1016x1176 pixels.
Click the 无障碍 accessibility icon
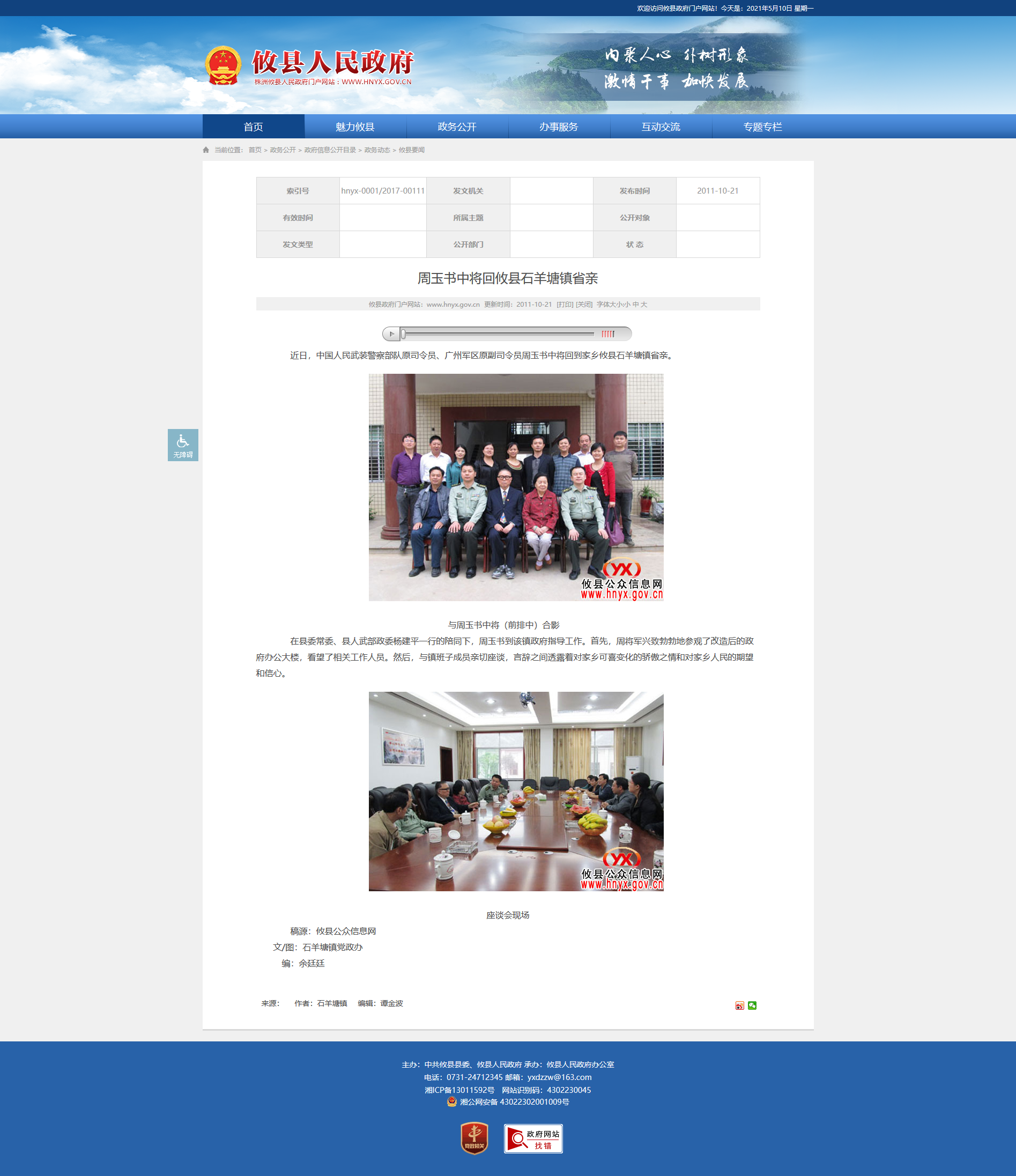tap(183, 445)
